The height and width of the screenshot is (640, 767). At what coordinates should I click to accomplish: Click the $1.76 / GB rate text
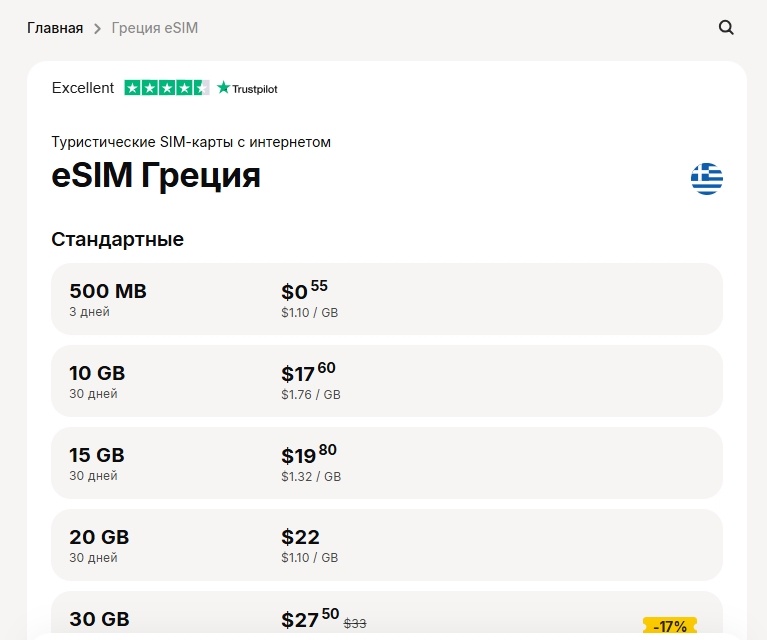[311, 394]
